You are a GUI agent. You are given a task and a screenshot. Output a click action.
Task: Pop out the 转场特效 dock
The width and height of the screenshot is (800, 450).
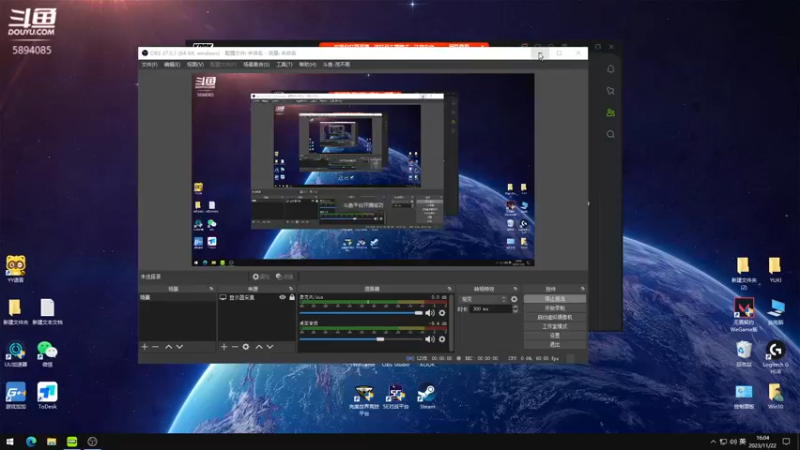pos(515,289)
